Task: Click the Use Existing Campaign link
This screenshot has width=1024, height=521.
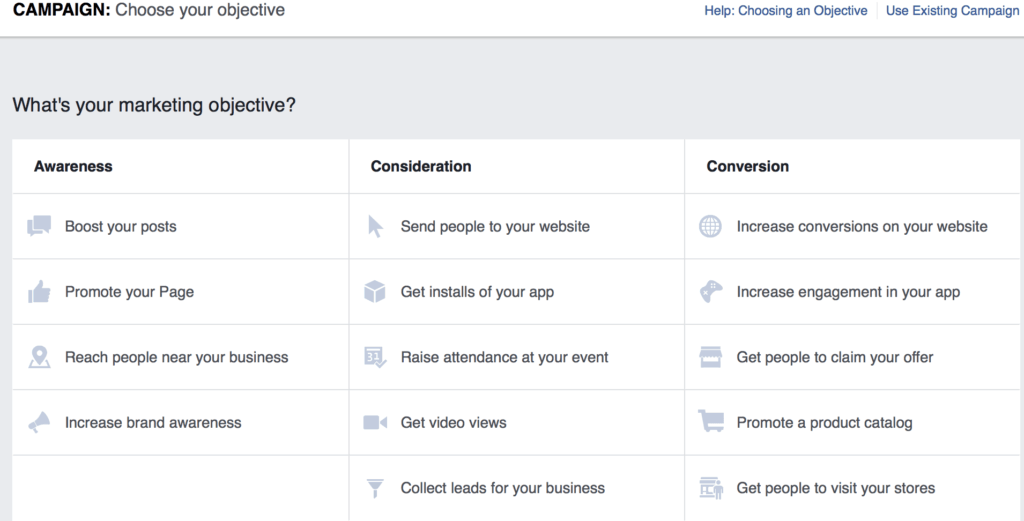Action: 952,11
